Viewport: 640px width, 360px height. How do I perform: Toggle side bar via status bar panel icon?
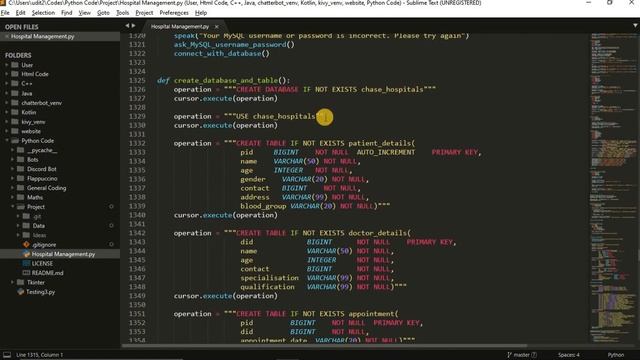pos(7,355)
